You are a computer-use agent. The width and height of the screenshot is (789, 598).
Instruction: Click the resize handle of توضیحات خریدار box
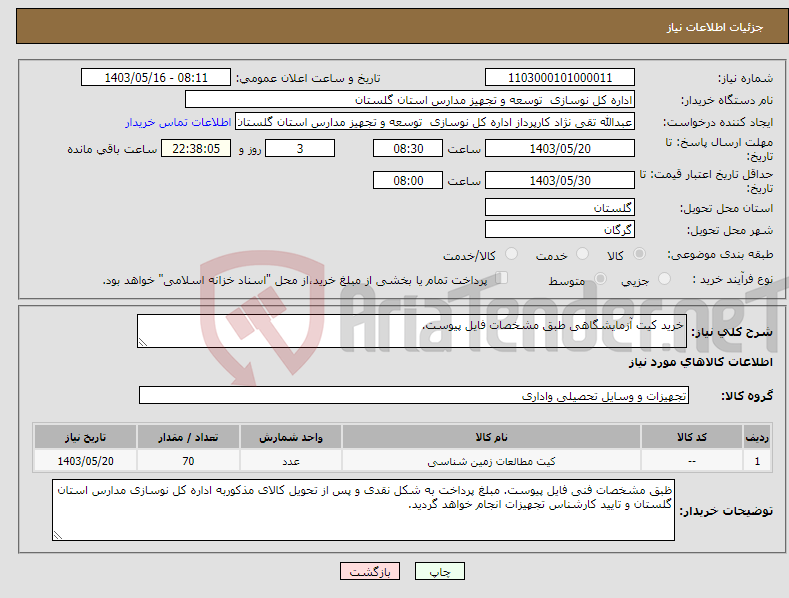point(58,535)
